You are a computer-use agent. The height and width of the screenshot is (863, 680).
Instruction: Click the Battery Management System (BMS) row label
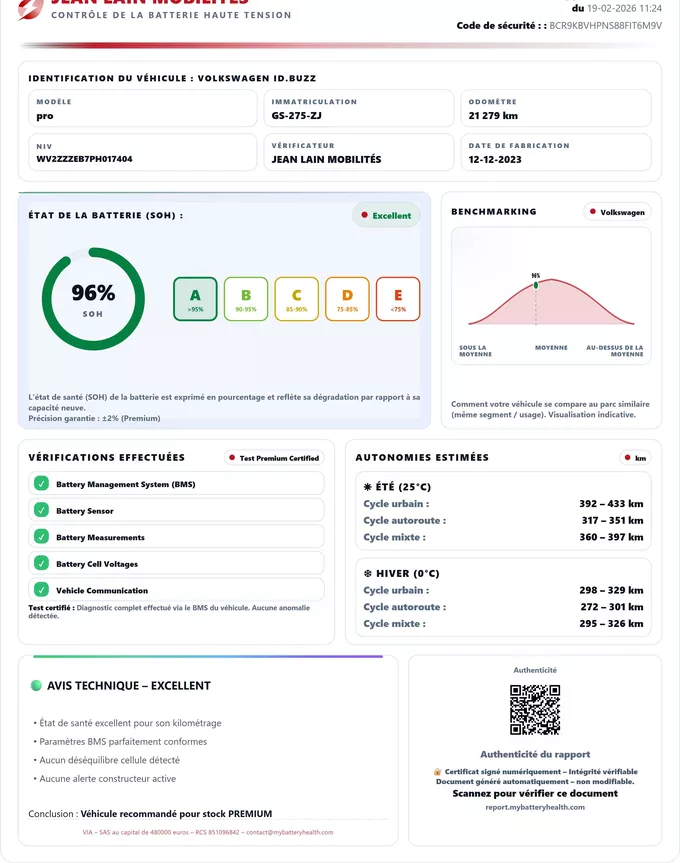coord(125,484)
